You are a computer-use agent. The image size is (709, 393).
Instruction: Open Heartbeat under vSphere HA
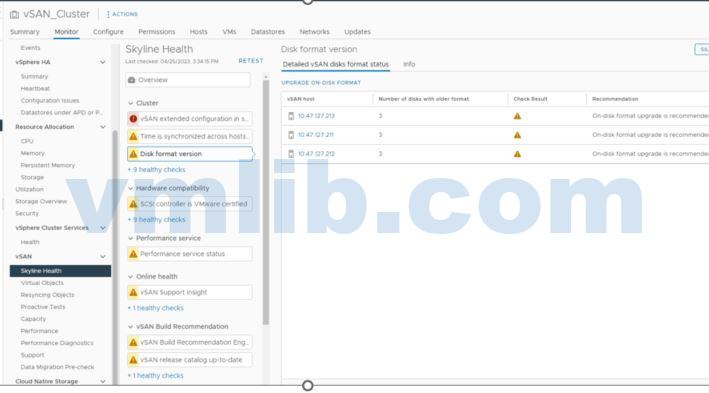pyautogui.click(x=35, y=88)
